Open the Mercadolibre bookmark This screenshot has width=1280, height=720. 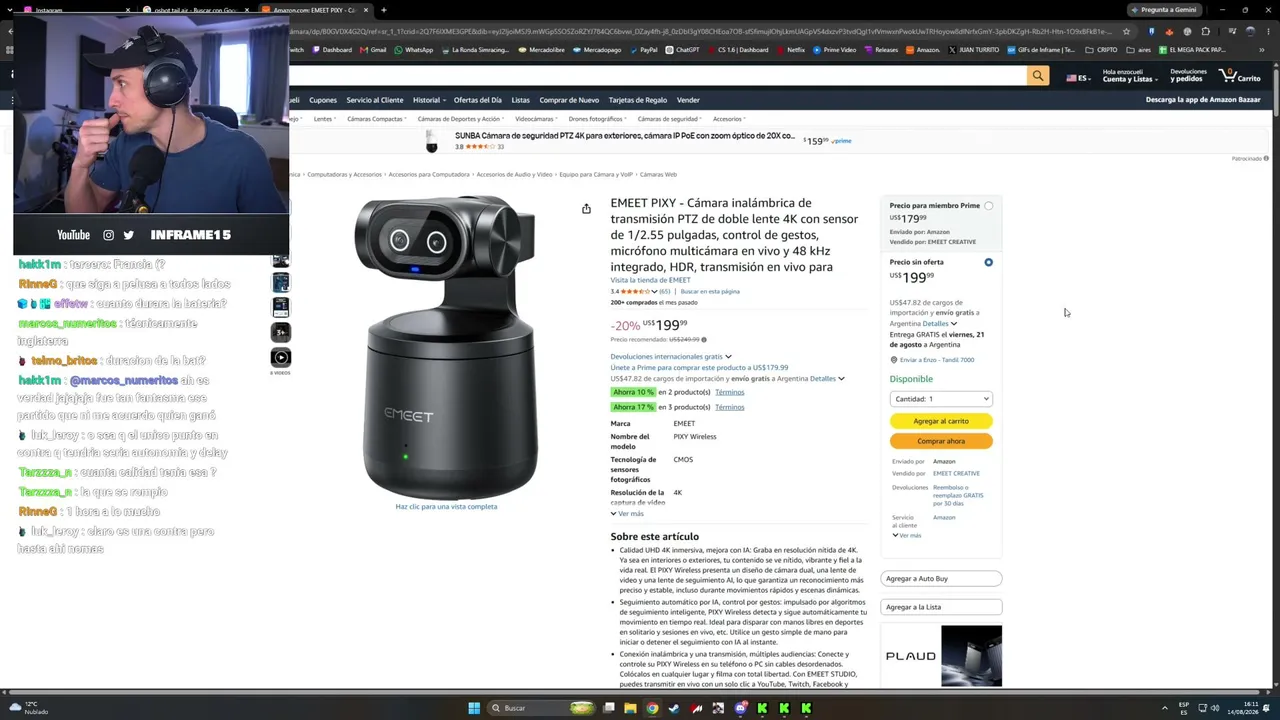[542, 50]
